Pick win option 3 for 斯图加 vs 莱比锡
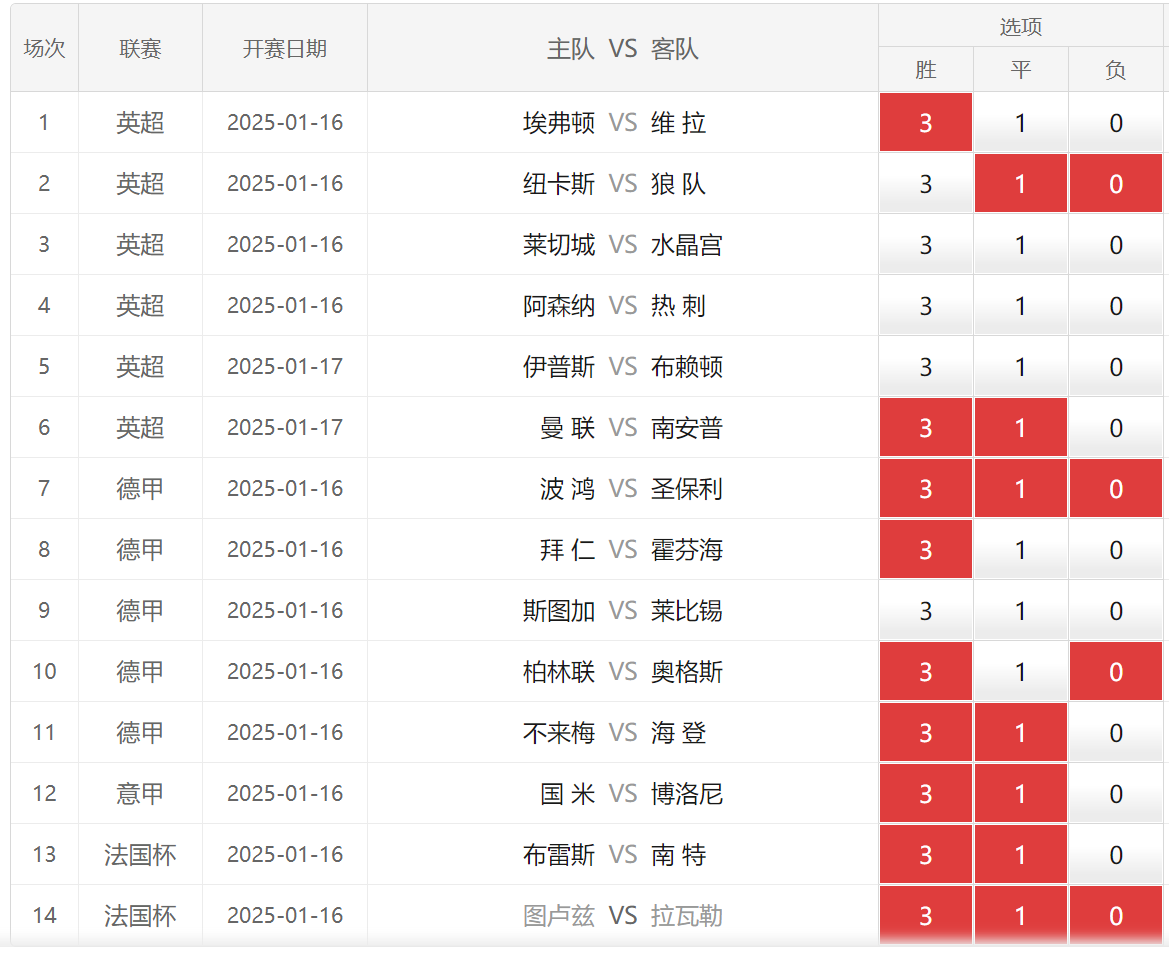 click(925, 611)
